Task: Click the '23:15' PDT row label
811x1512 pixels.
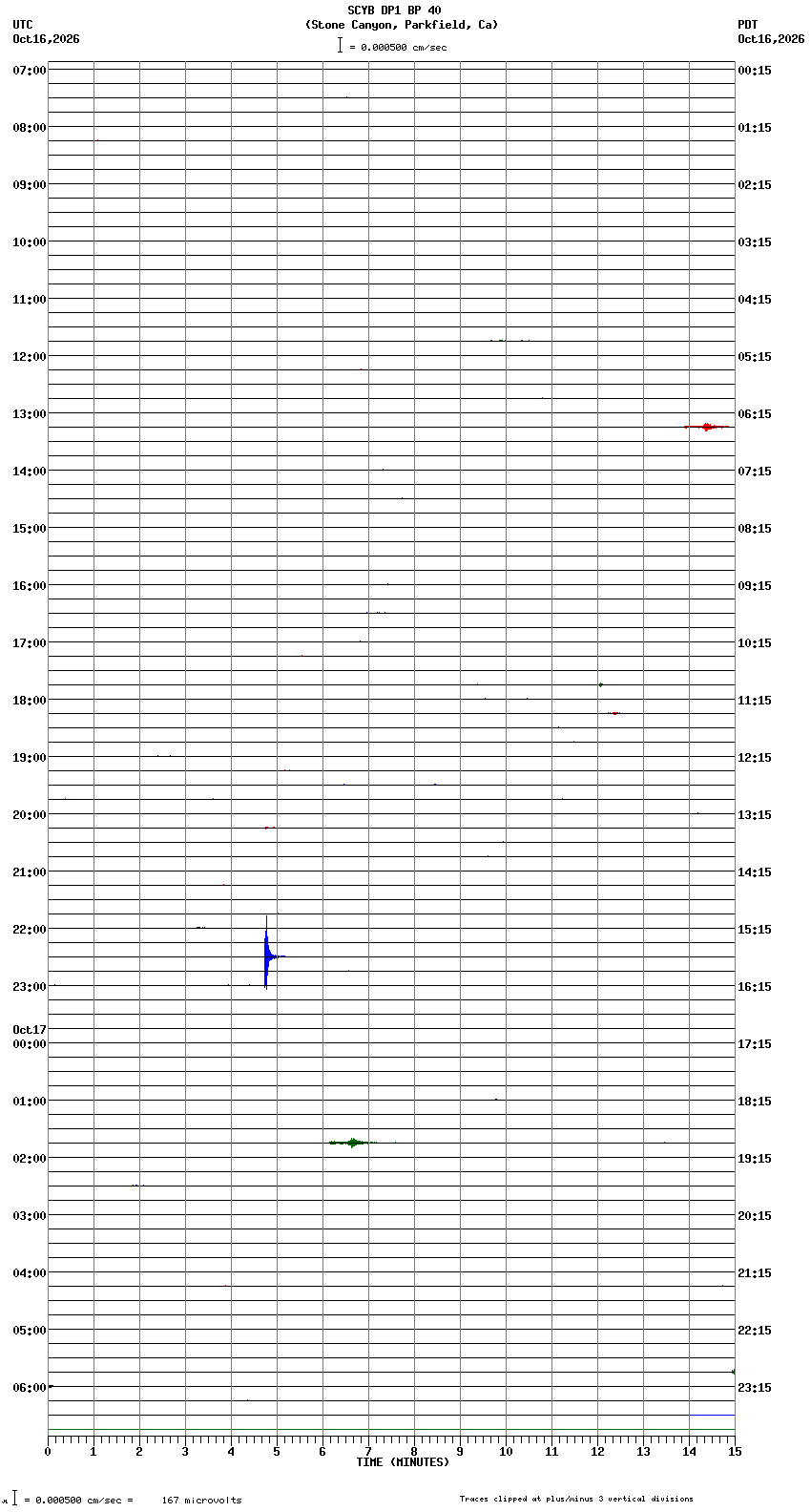Action: (x=755, y=1388)
